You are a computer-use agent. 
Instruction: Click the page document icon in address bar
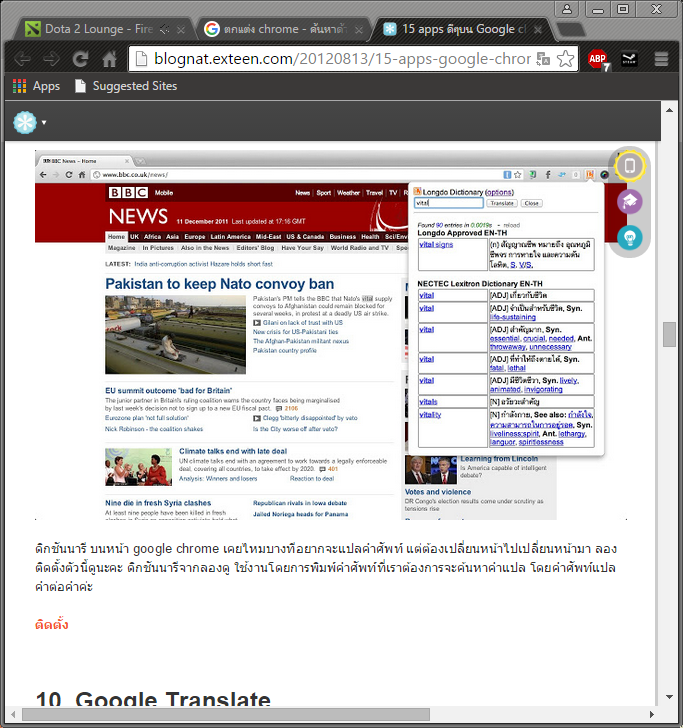point(141,59)
